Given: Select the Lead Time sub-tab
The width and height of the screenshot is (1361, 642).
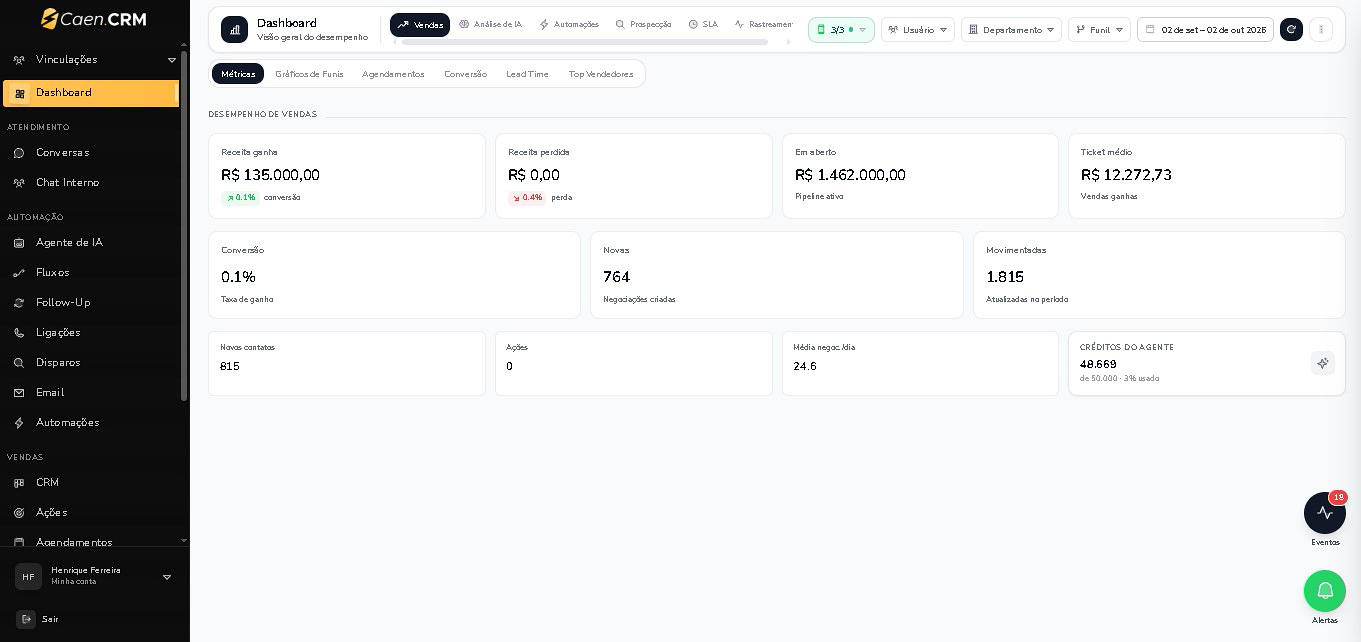Looking at the screenshot, I should point(527,74).
